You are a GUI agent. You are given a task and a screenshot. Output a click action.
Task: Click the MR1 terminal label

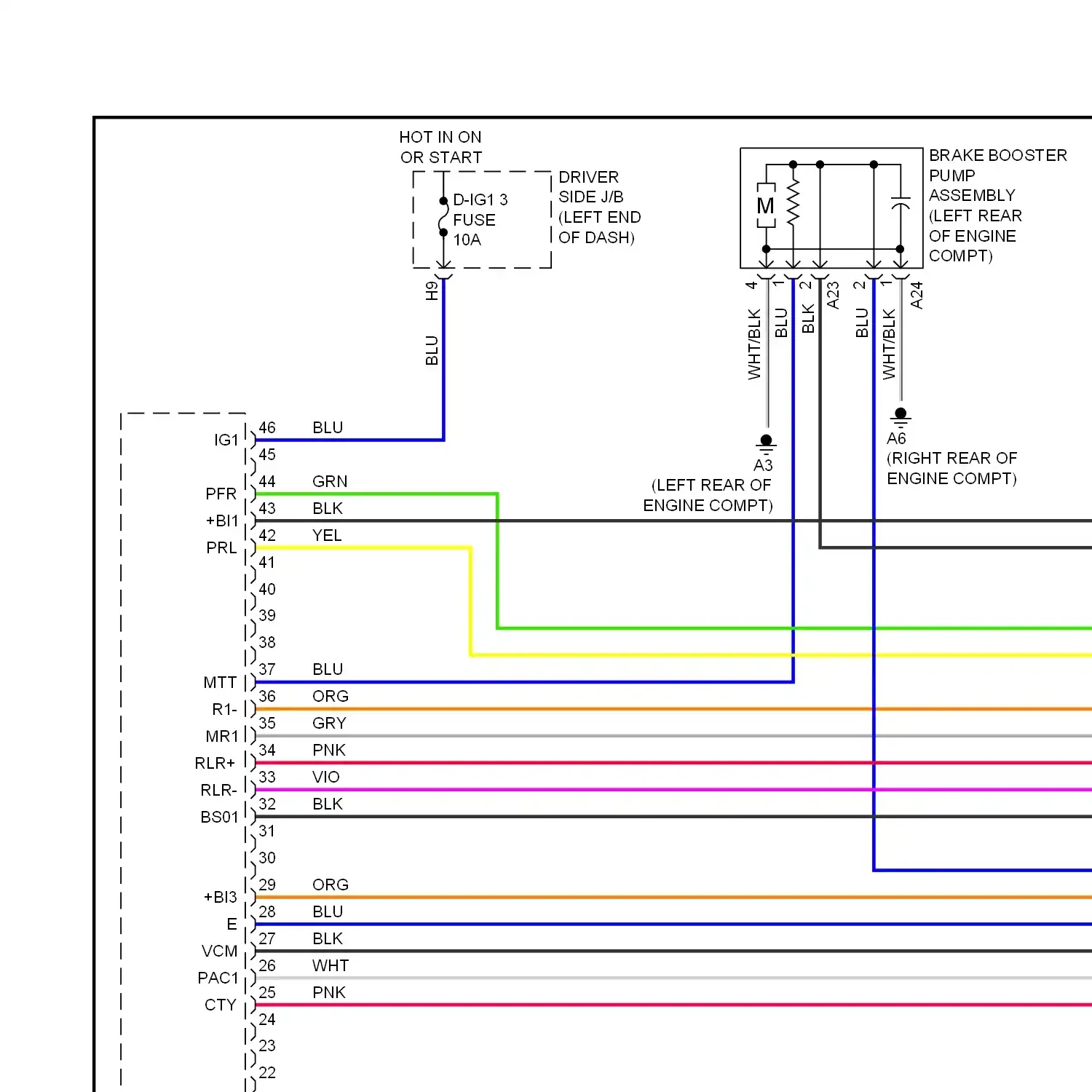click(222, 736)
